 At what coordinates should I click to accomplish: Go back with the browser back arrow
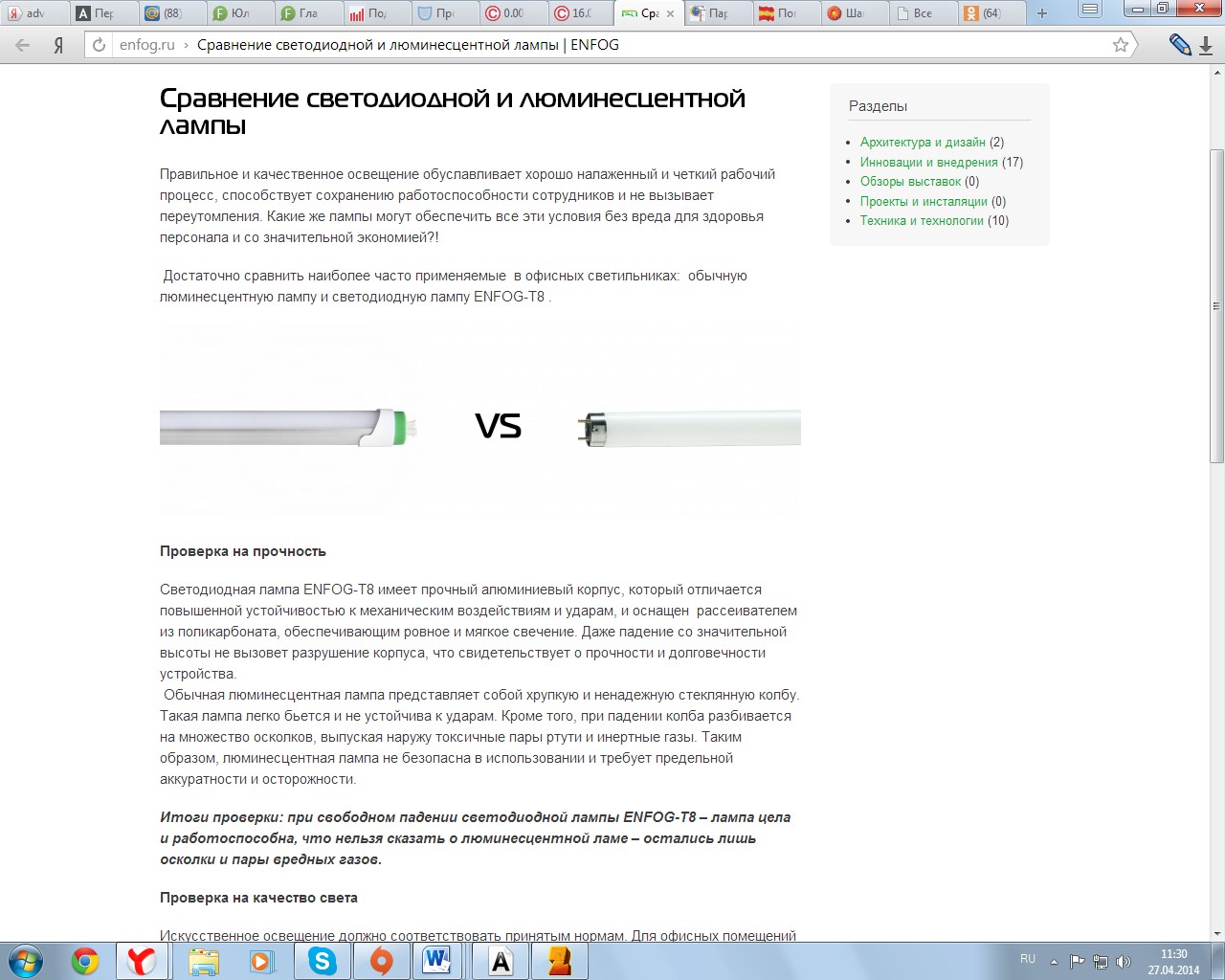point(23,45)
